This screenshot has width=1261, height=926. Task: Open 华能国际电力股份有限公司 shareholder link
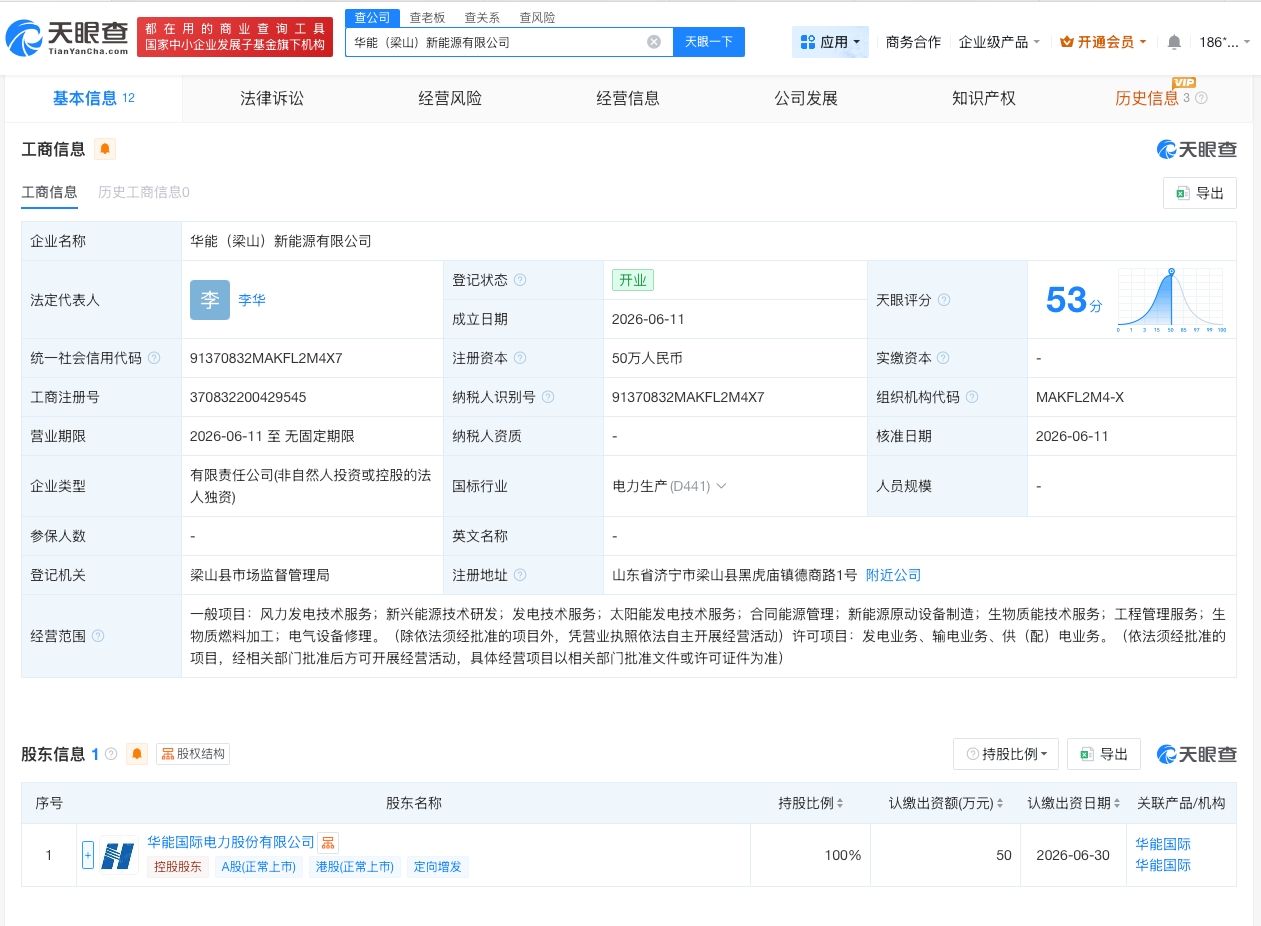pos(231,842)
